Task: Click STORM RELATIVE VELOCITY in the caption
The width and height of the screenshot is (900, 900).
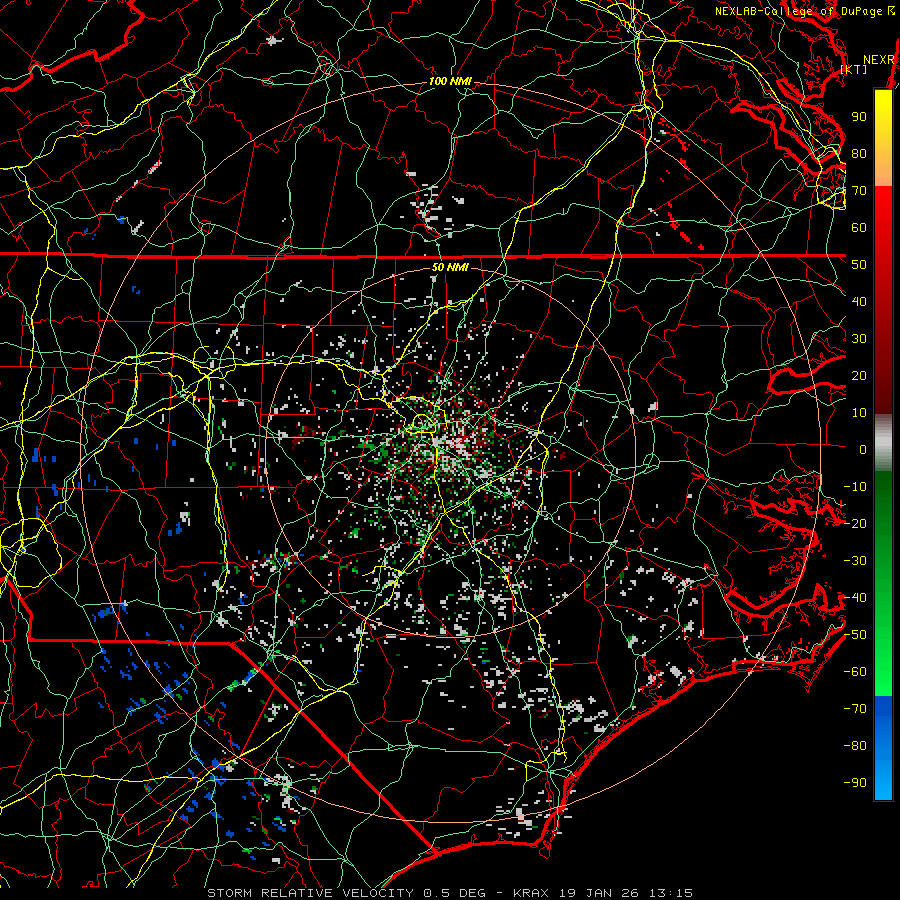Action: (x=310, y=893)
